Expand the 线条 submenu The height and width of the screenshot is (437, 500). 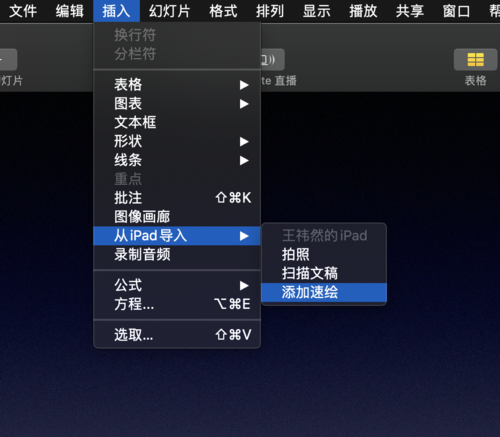tap(177, 160)
